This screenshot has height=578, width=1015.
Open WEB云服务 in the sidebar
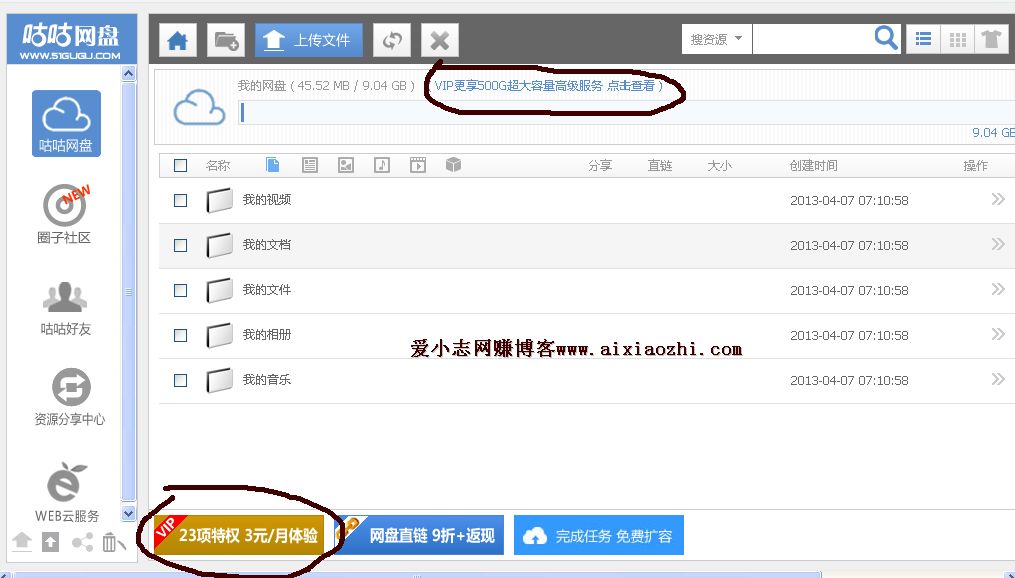[67, 492]
